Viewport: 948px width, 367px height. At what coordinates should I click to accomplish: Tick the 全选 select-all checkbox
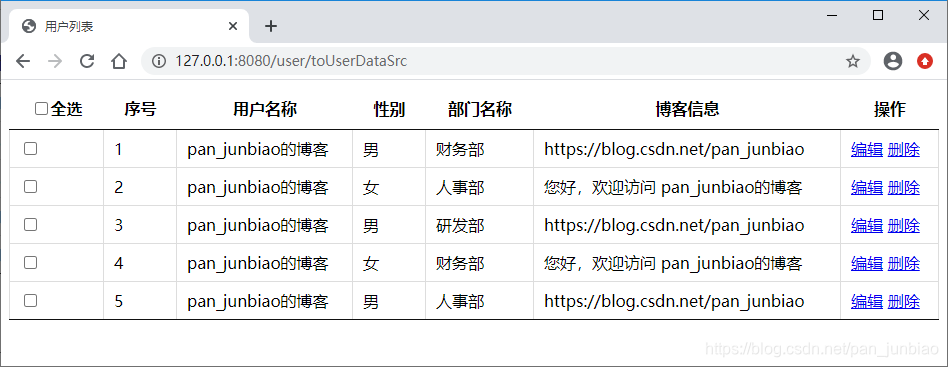coord(41,109)
